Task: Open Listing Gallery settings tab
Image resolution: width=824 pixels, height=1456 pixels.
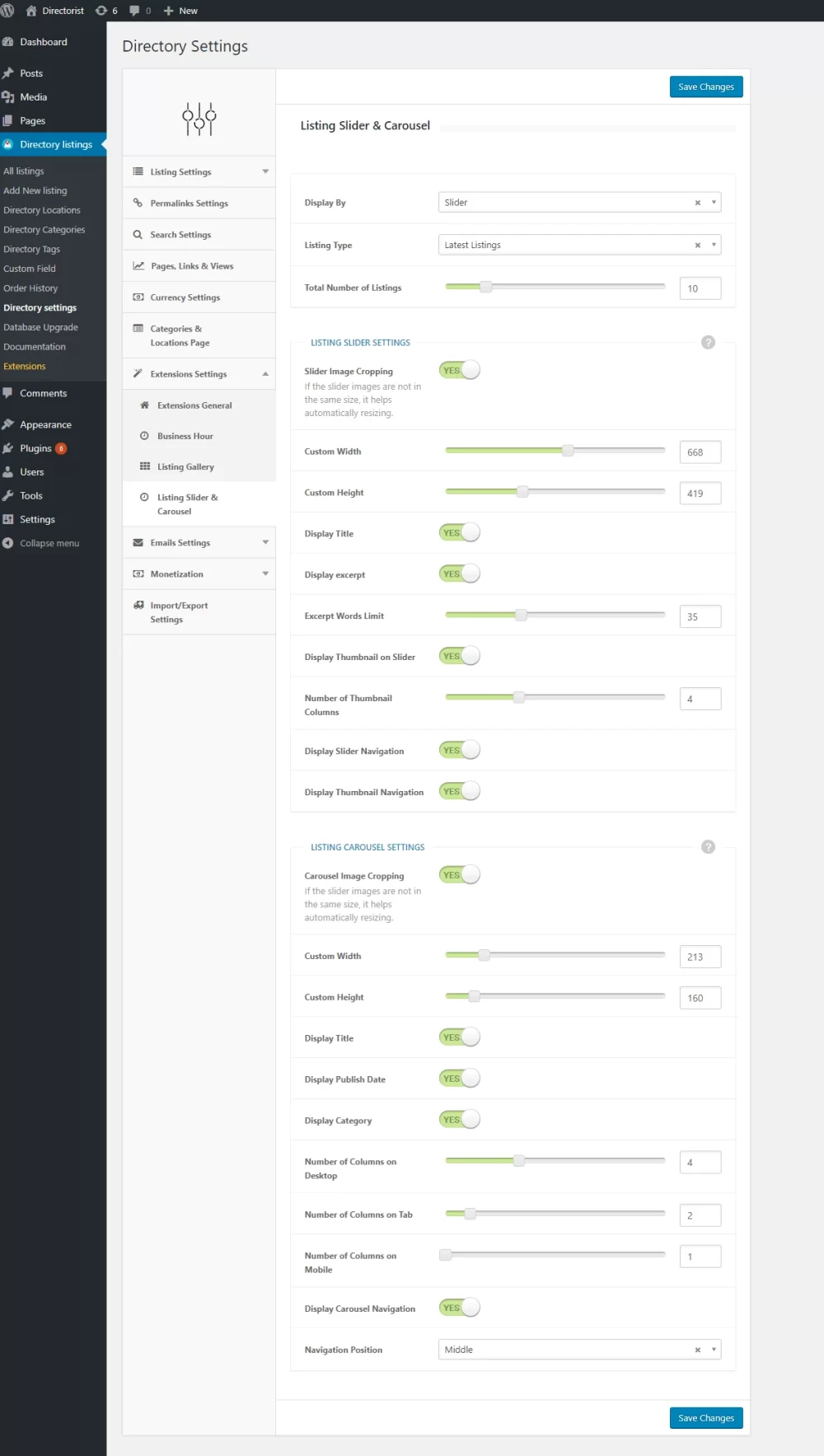Action: click(x=185, y=467)
